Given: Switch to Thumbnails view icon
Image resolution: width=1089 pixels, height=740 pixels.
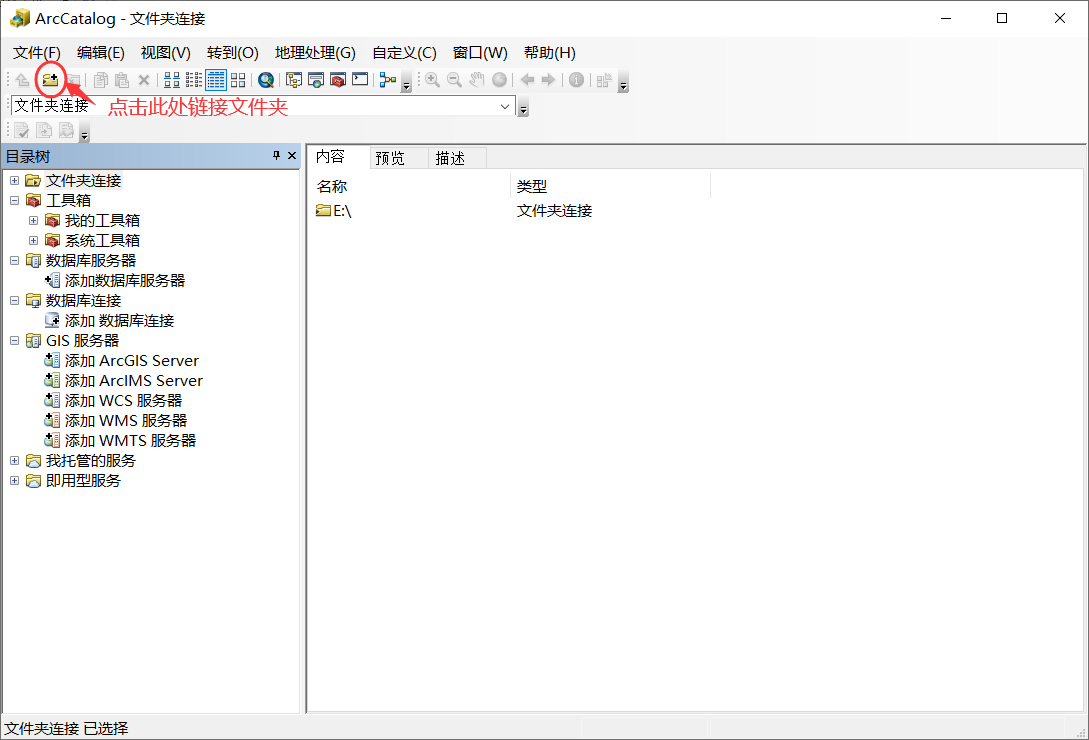Looking at the screenshot, I should click(x=238, y=80).
